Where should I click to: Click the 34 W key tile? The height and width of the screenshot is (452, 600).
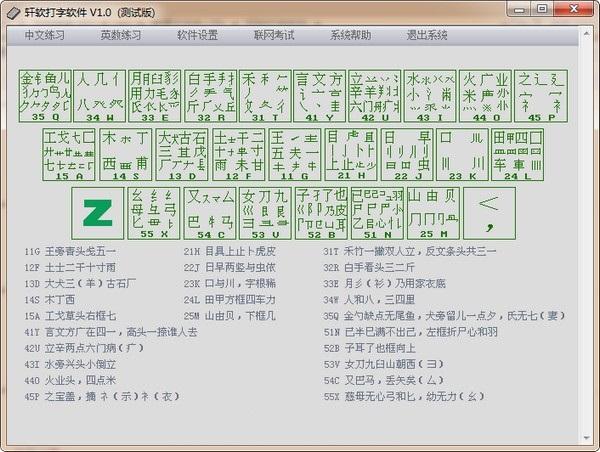pyautogui.click(x=99, y=96)
